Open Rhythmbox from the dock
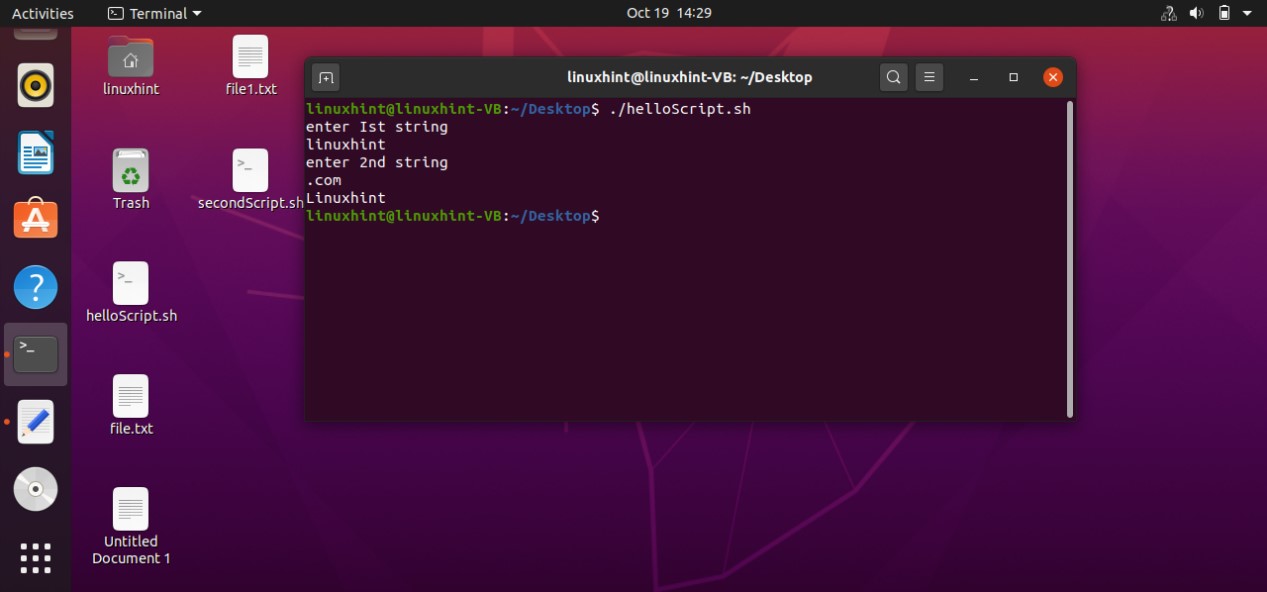1267x592 pixels. (x=36, y=86)
